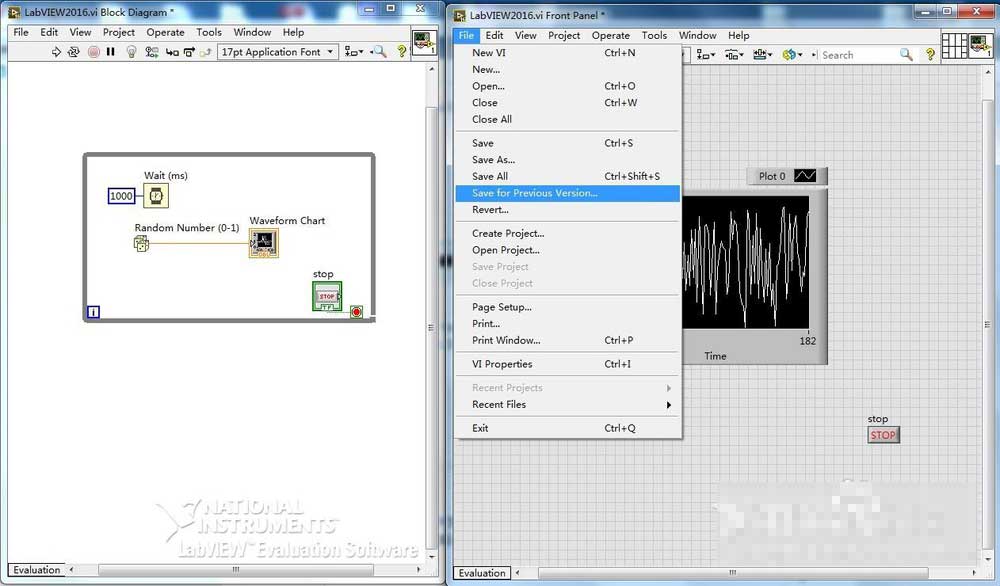Click Front Panel Search field
This screenshot has height=586, width=1000.
tap(858, 55)
